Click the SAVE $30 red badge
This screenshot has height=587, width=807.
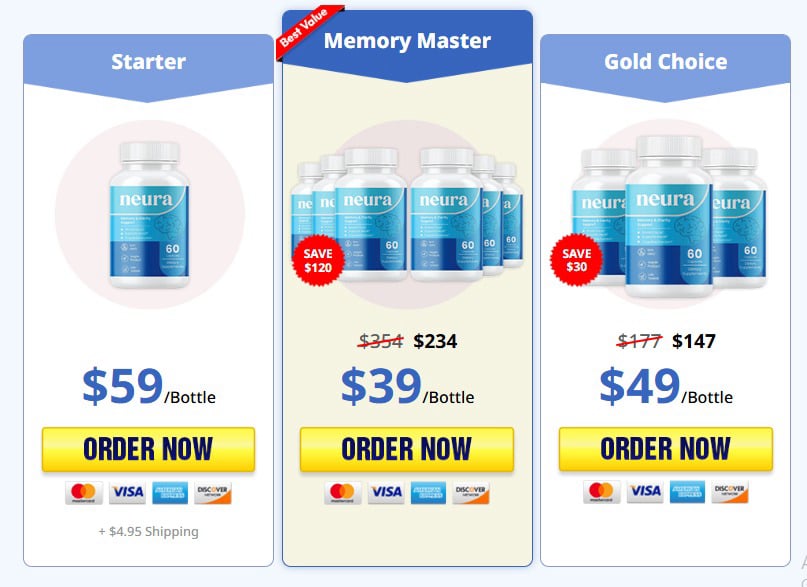pyautogui.click(x=576, y=260)
